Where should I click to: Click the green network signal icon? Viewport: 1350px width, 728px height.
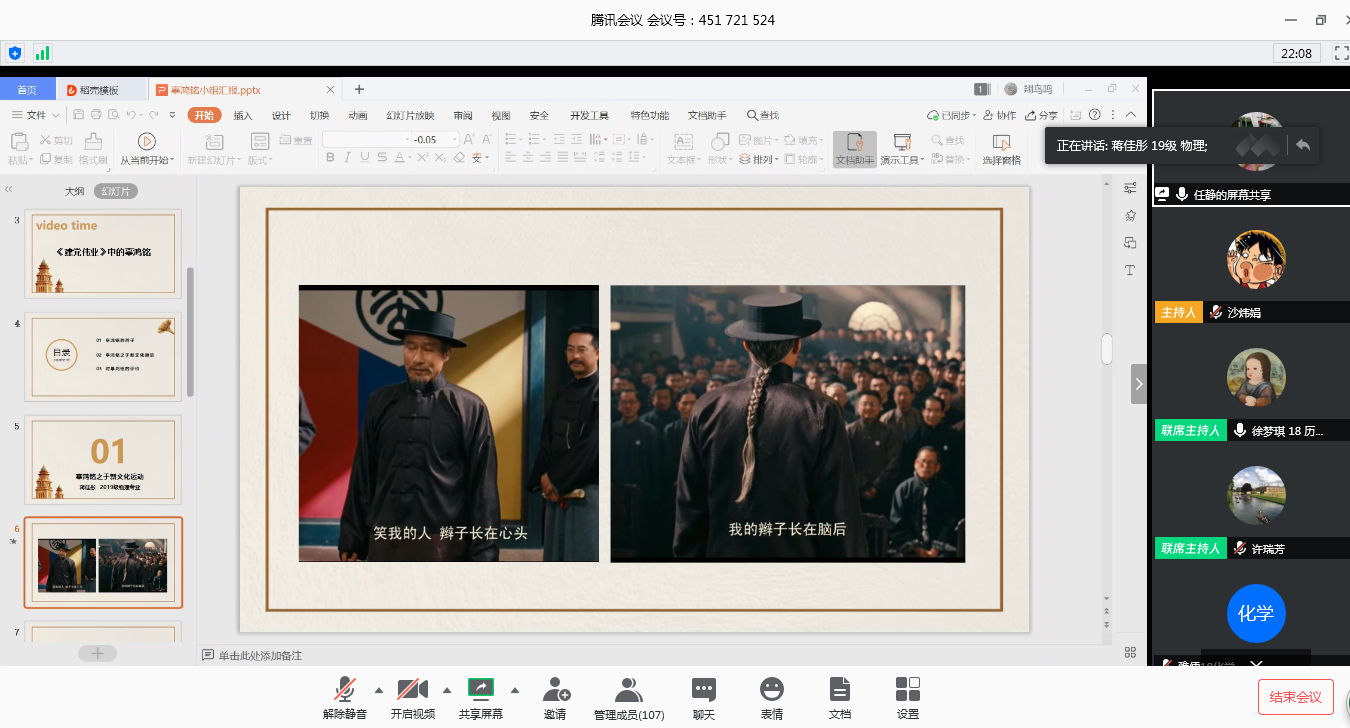click(42, 53)
